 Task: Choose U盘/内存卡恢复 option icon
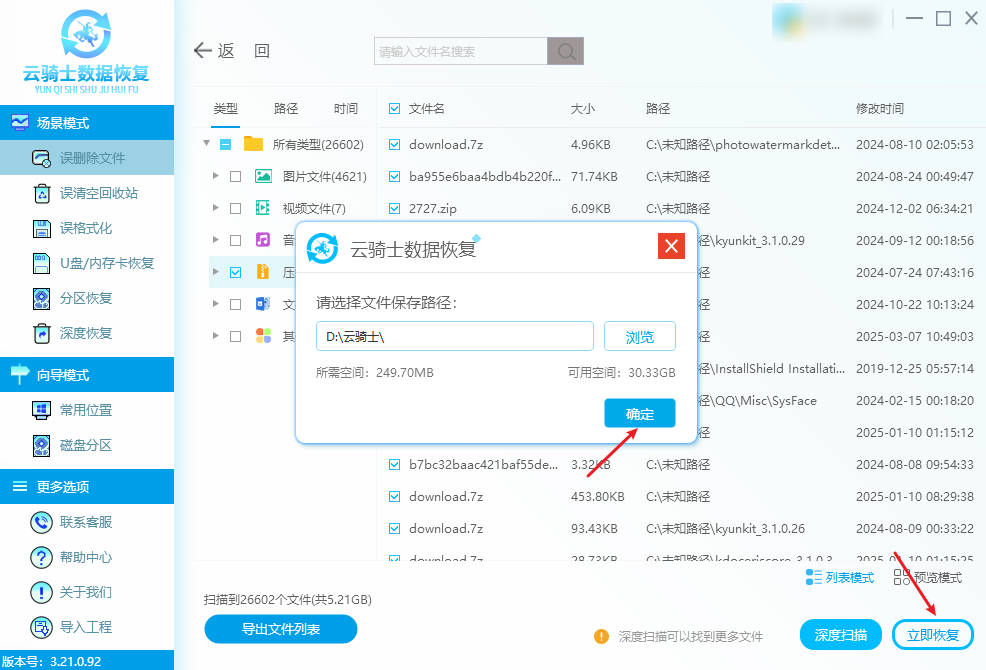click(42, 263)
